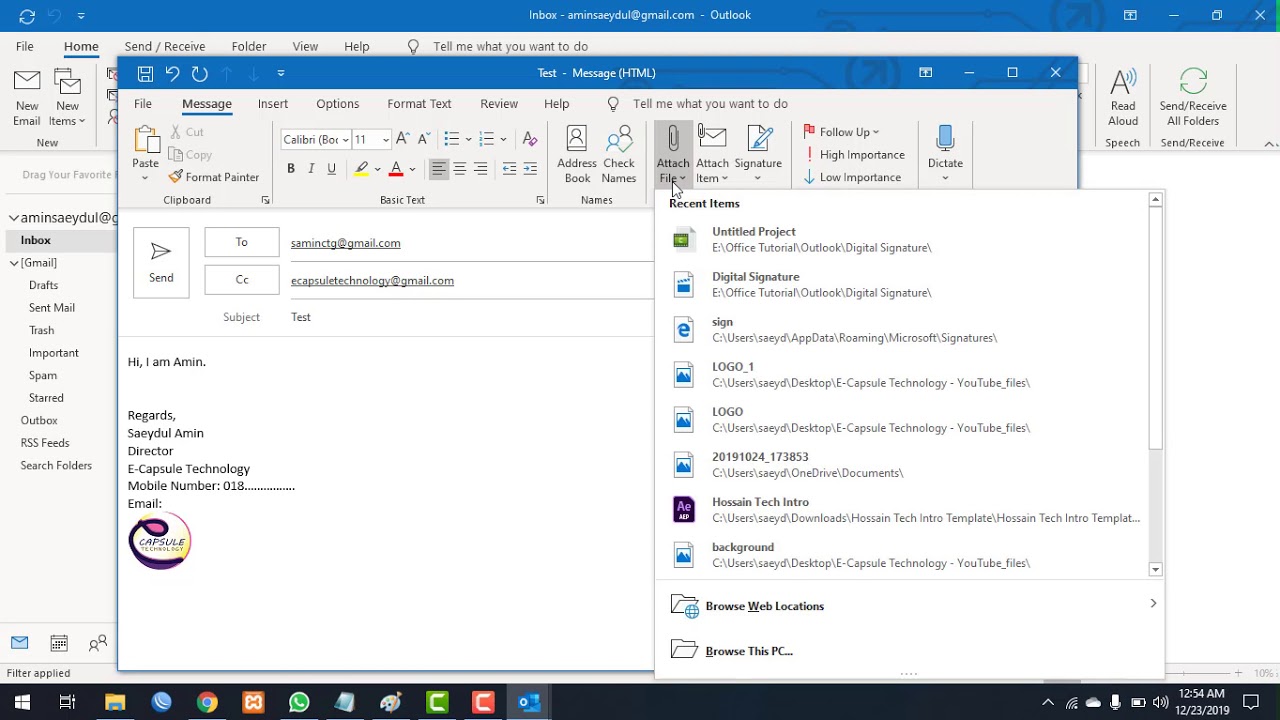Open the Send / Receive tab in Outlook
The width and height of the screenshot is (1280, 720).
coord(165,47)
